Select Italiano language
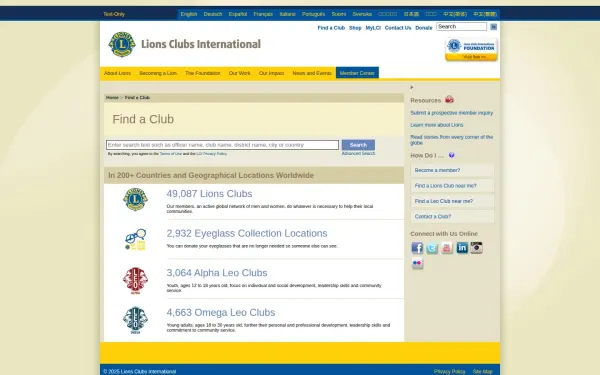The image size is (600, 375). click(x=287, y=14)
